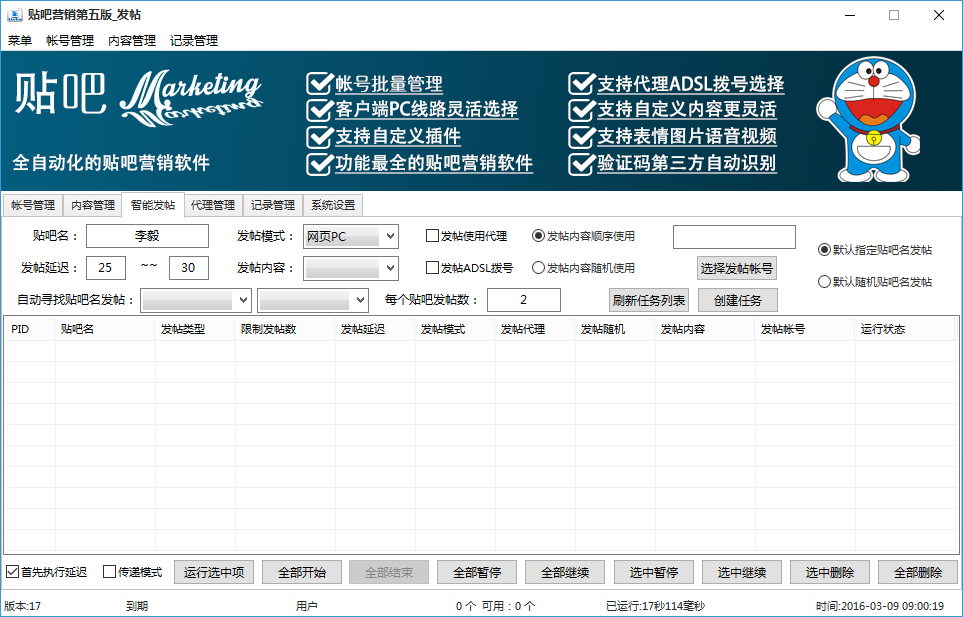Click the checkmark icon beside 支持代理ADSL拨号选择

click(582, 83)
